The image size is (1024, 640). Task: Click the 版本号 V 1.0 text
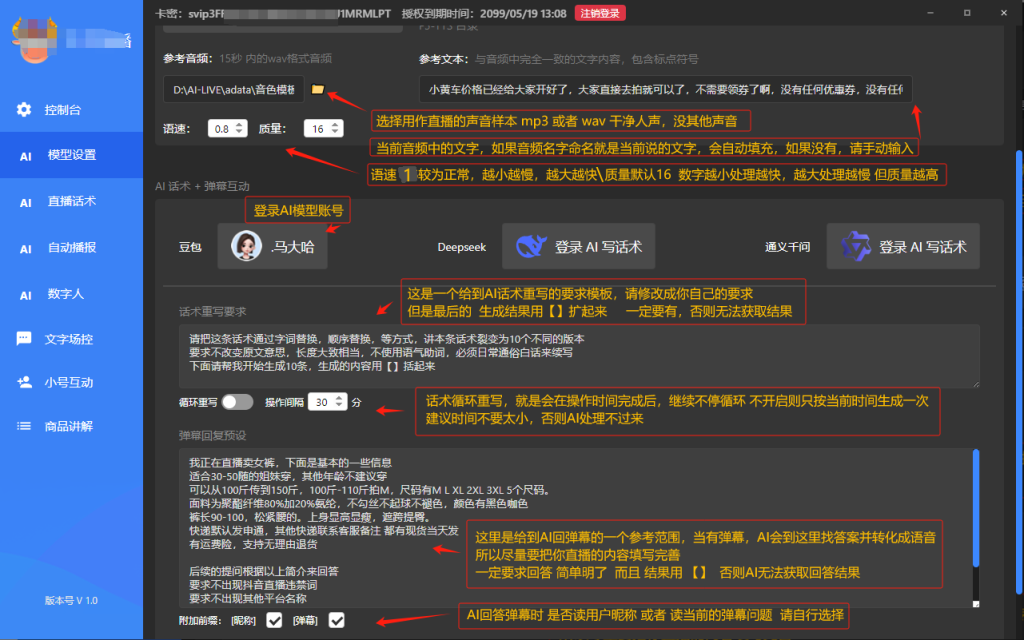pyautogui.click(x=71, y=600)
